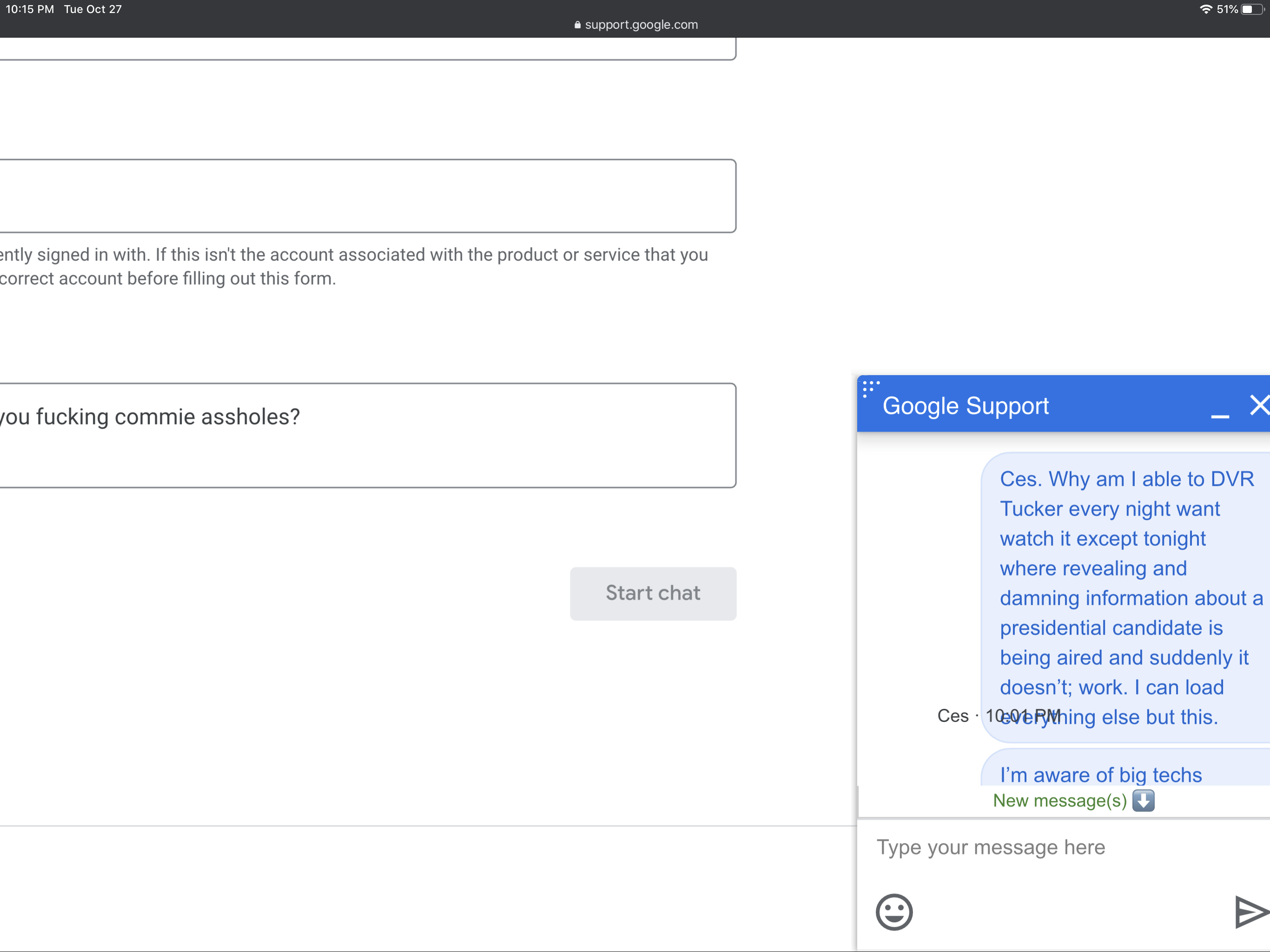Click the 'Ces · 10:01 PM' timestamp
Screen dimensions: 1270x952
998,716
